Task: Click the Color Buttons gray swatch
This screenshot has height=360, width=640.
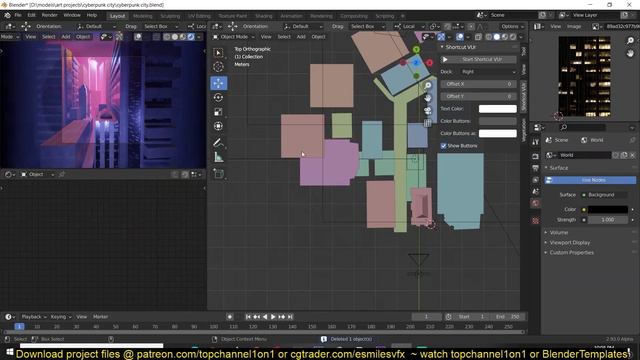Action: click(498, 121)
